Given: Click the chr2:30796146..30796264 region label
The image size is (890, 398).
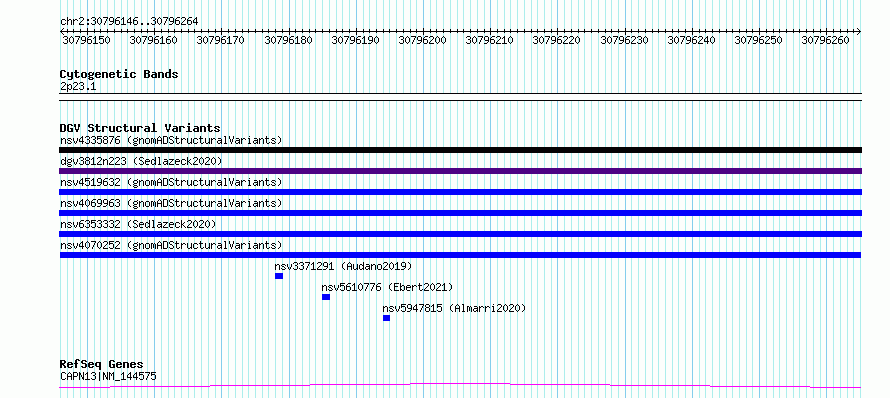Looking at the screenshot, I should coord(129,21).
